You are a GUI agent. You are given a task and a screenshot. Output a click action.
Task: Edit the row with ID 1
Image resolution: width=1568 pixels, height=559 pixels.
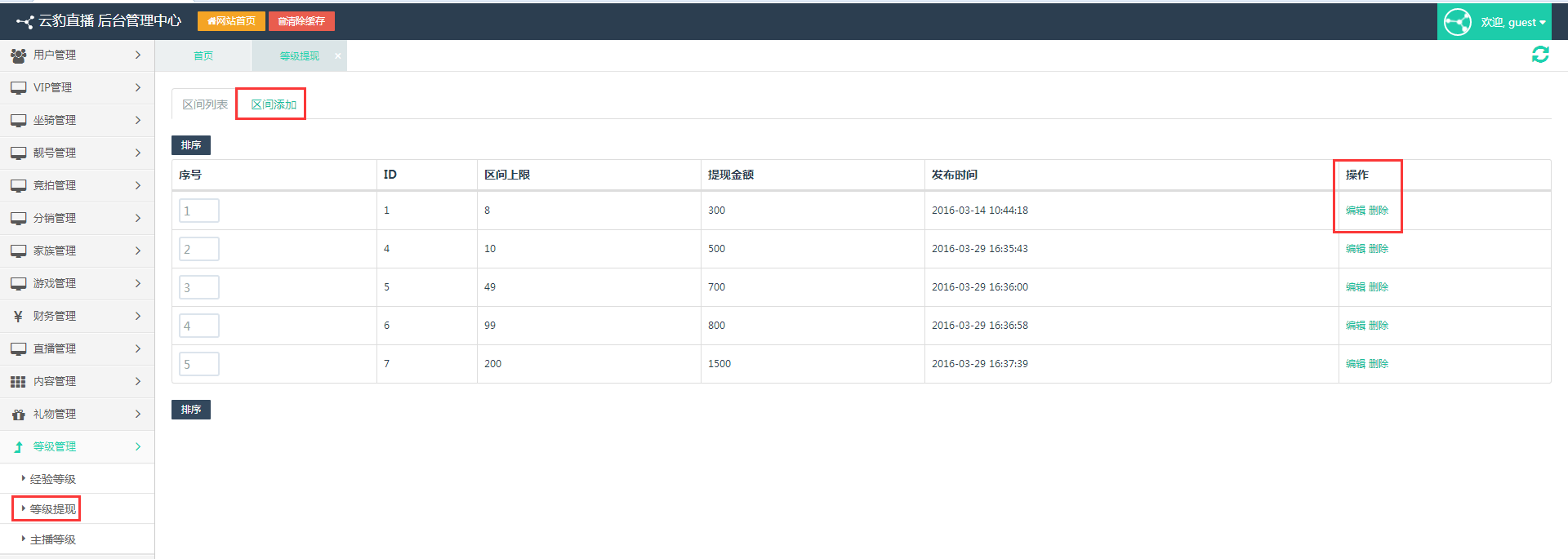[1356, 211]
